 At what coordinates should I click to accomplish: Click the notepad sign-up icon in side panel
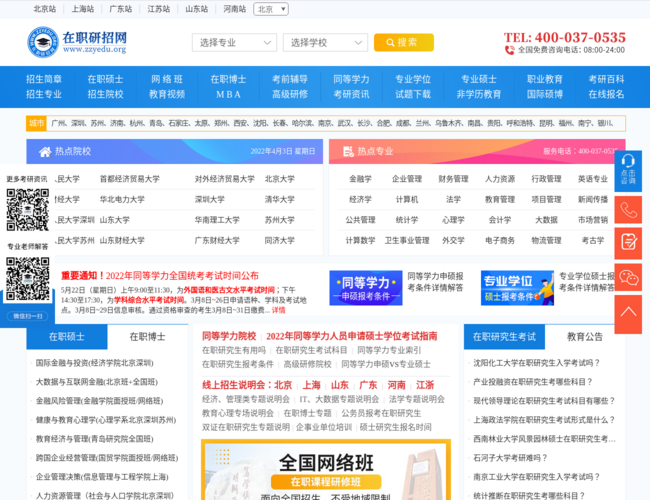click(628, 241)
